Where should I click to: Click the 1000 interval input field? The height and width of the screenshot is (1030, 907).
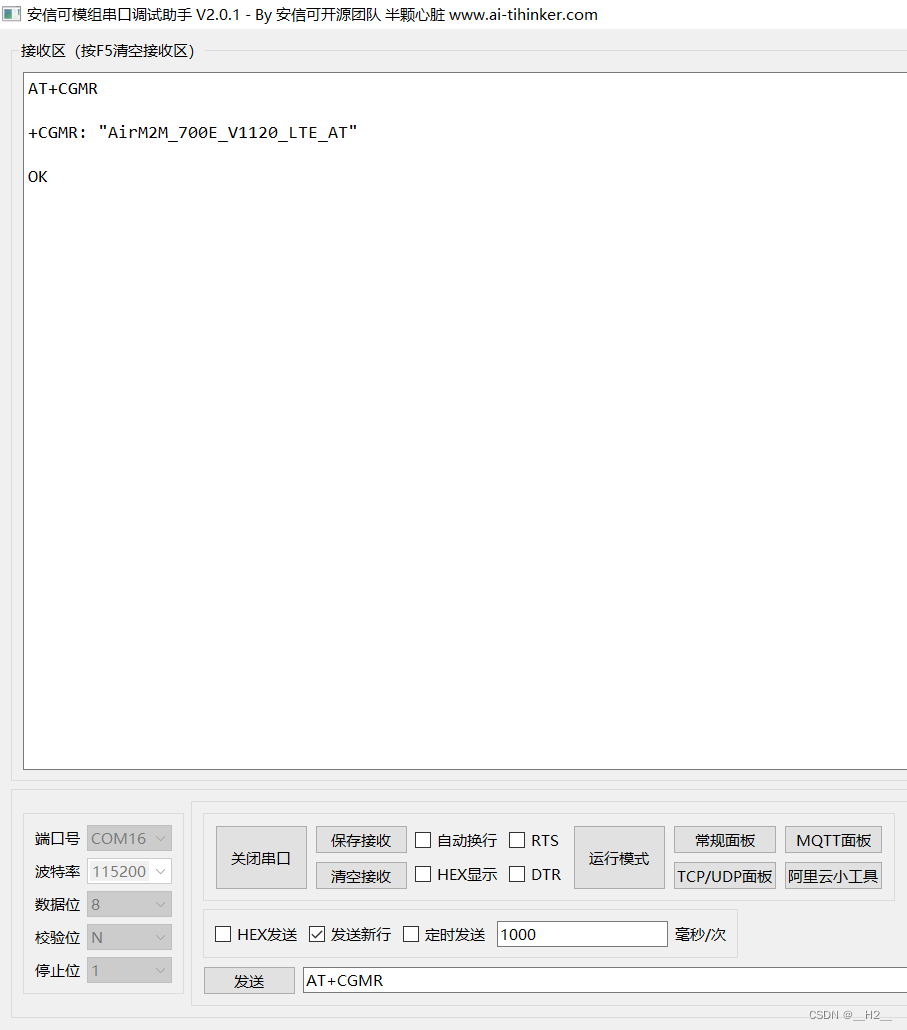tap(583, 934)
